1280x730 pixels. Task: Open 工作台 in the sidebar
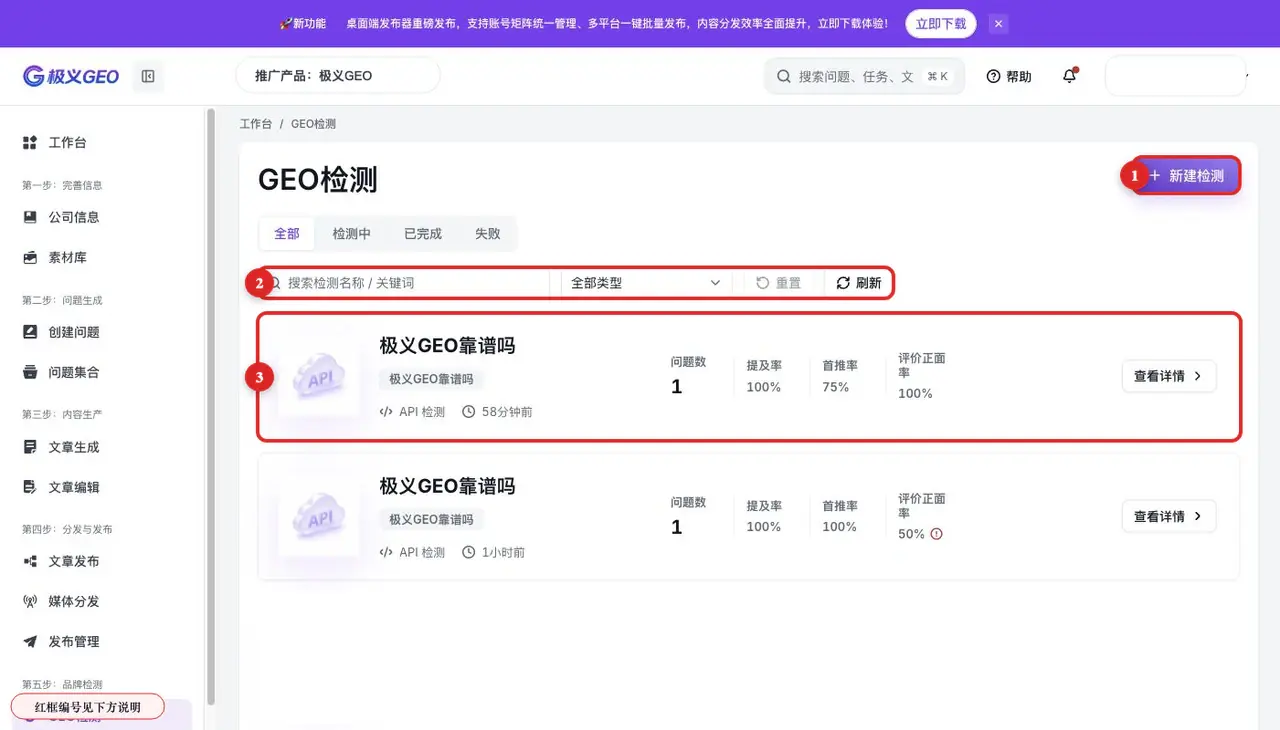[x=68, y=143]
